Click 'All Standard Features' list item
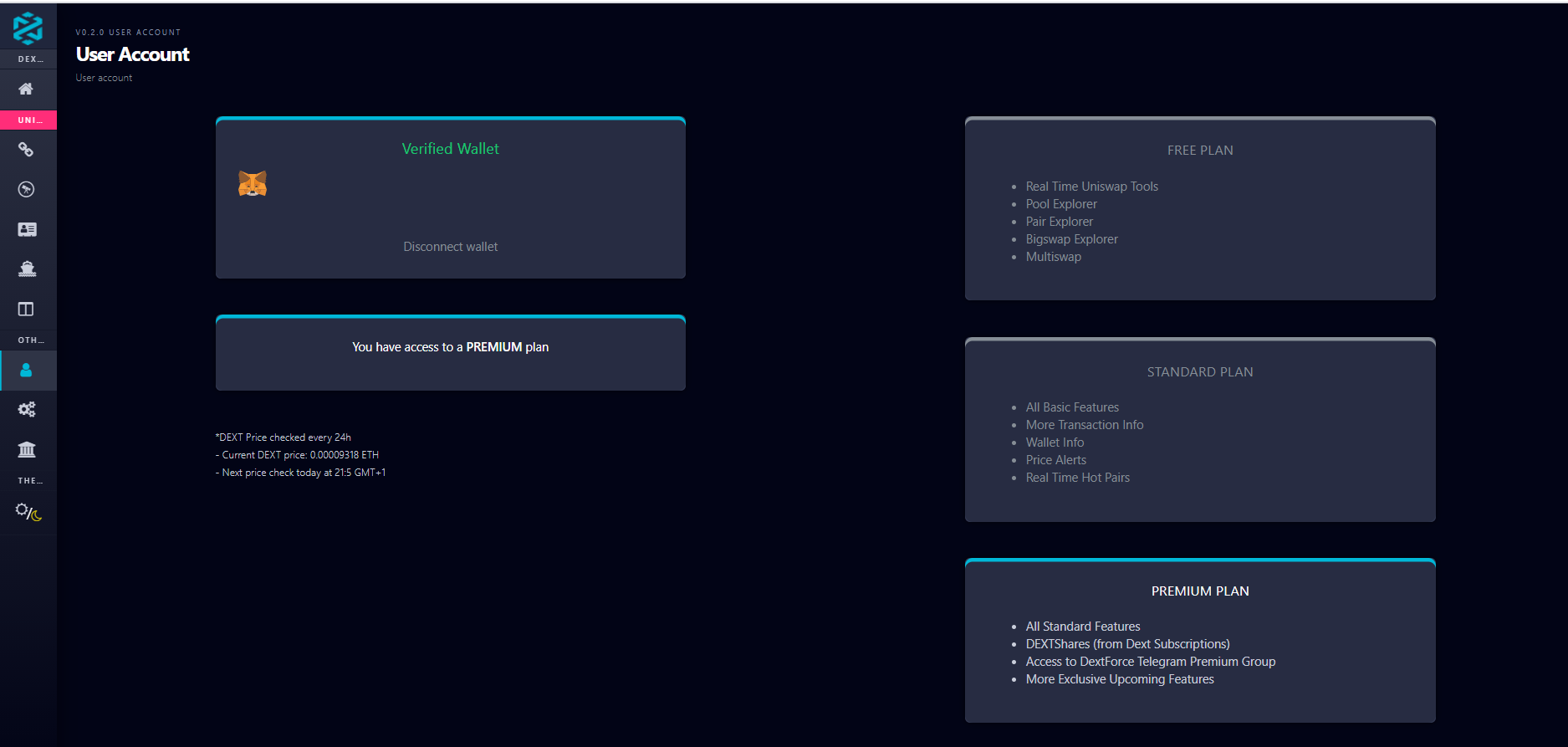The height and width of the screenshot is (747, 1568). click(x=1083, y=627)
